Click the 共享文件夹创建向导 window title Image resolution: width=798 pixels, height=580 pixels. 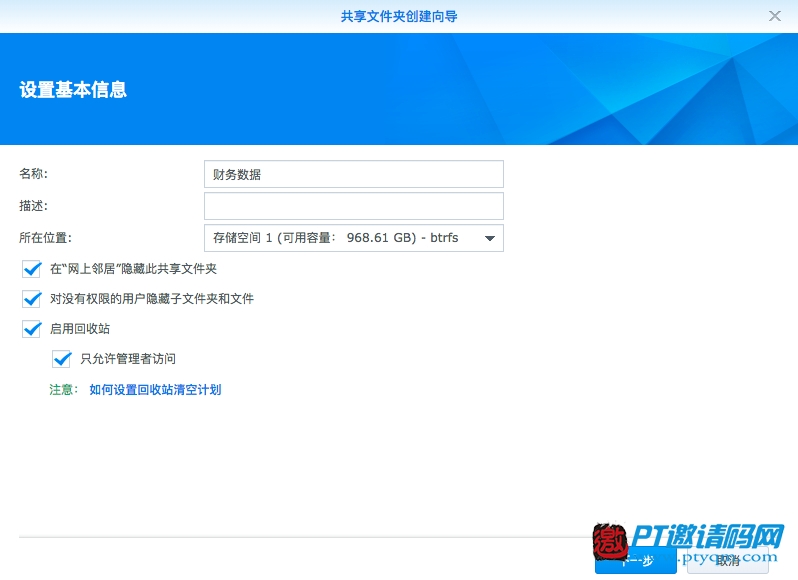click(x=399, y=16)
